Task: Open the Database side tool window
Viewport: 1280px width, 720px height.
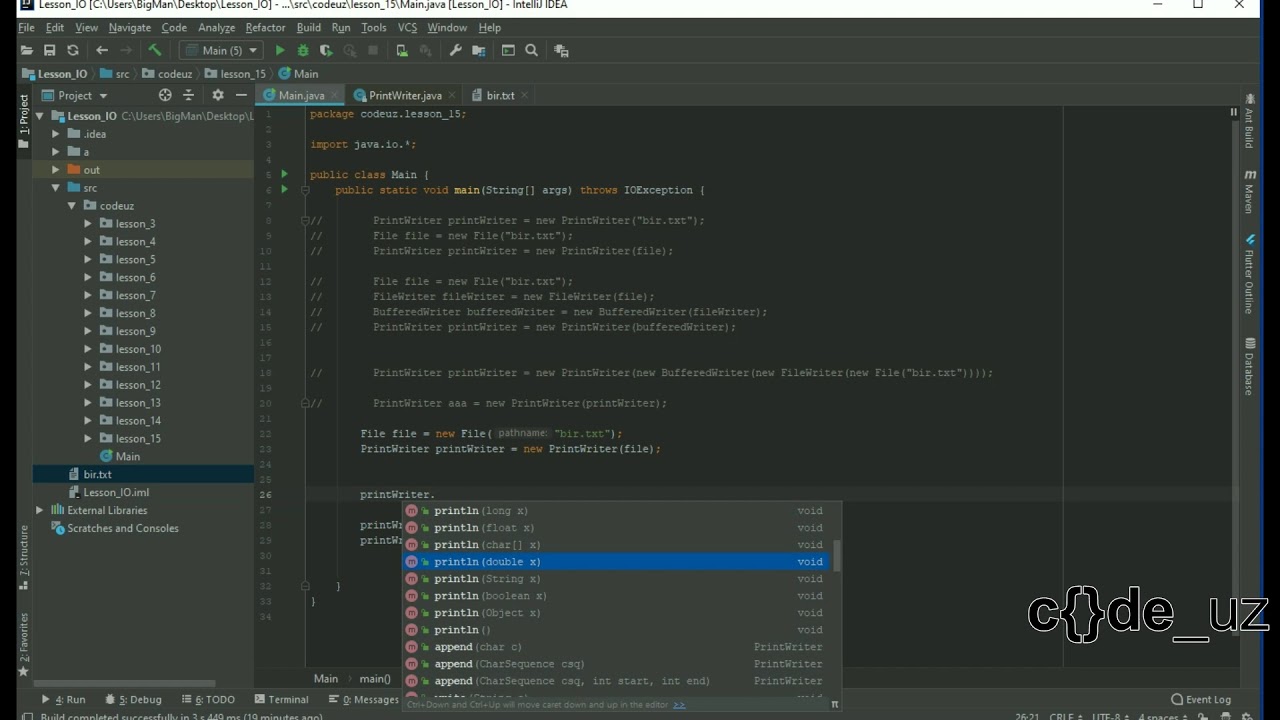Action: point(1249,367)
